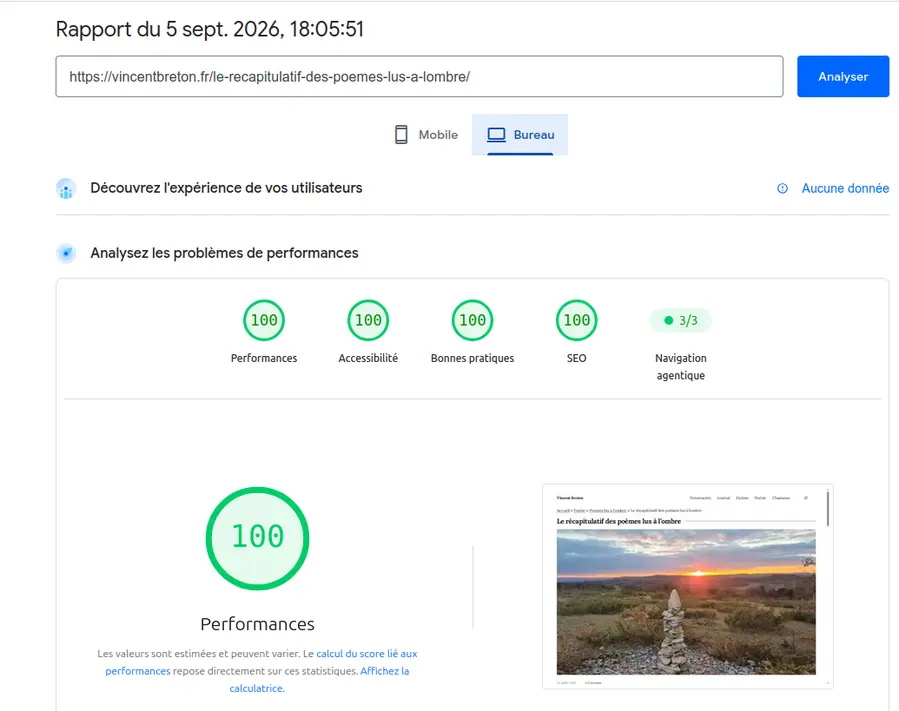
Task: Click Analysez les problèmes de performances heading
Action: pos(224,253)
